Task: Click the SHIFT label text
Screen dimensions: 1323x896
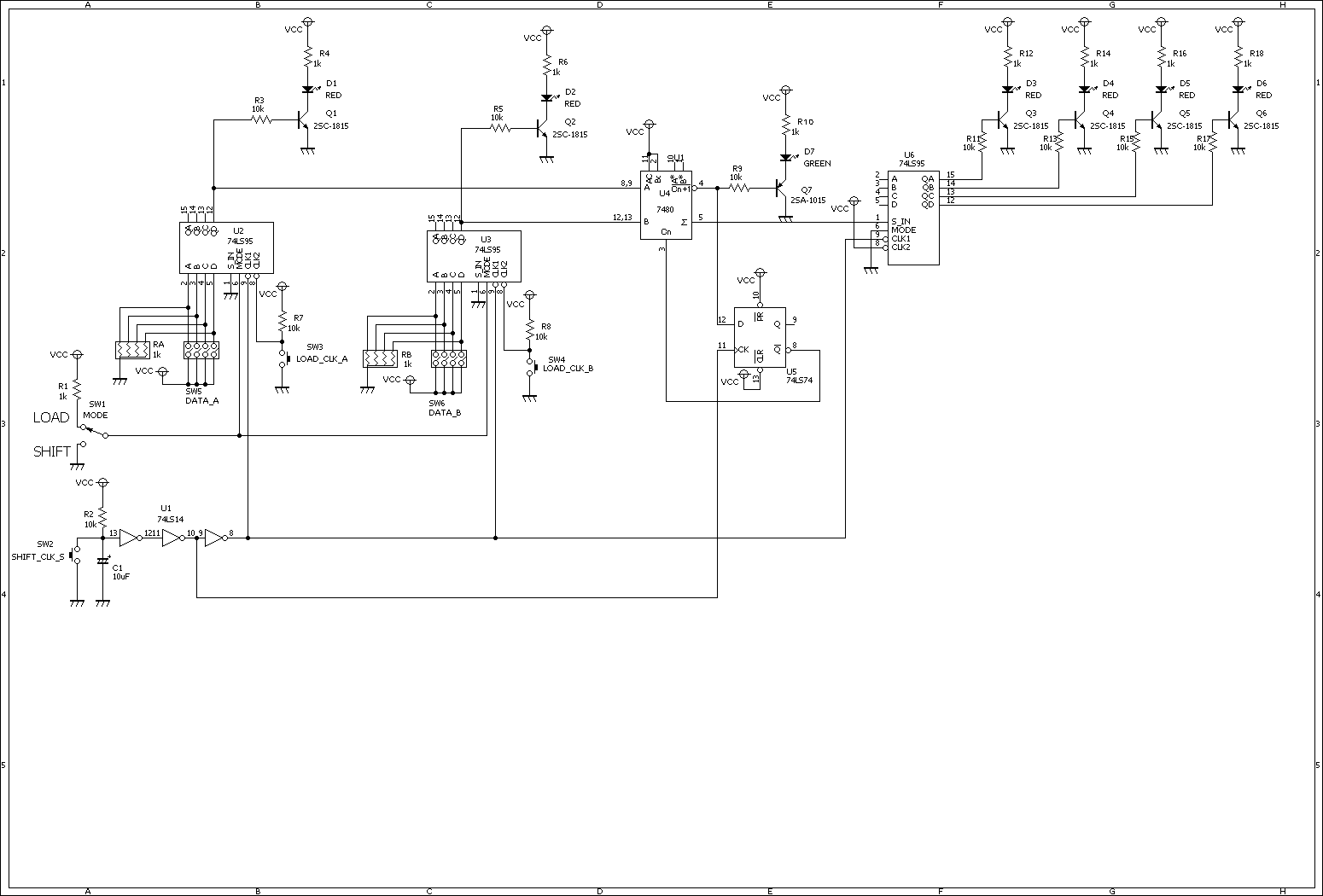Action: click(52, 451)
